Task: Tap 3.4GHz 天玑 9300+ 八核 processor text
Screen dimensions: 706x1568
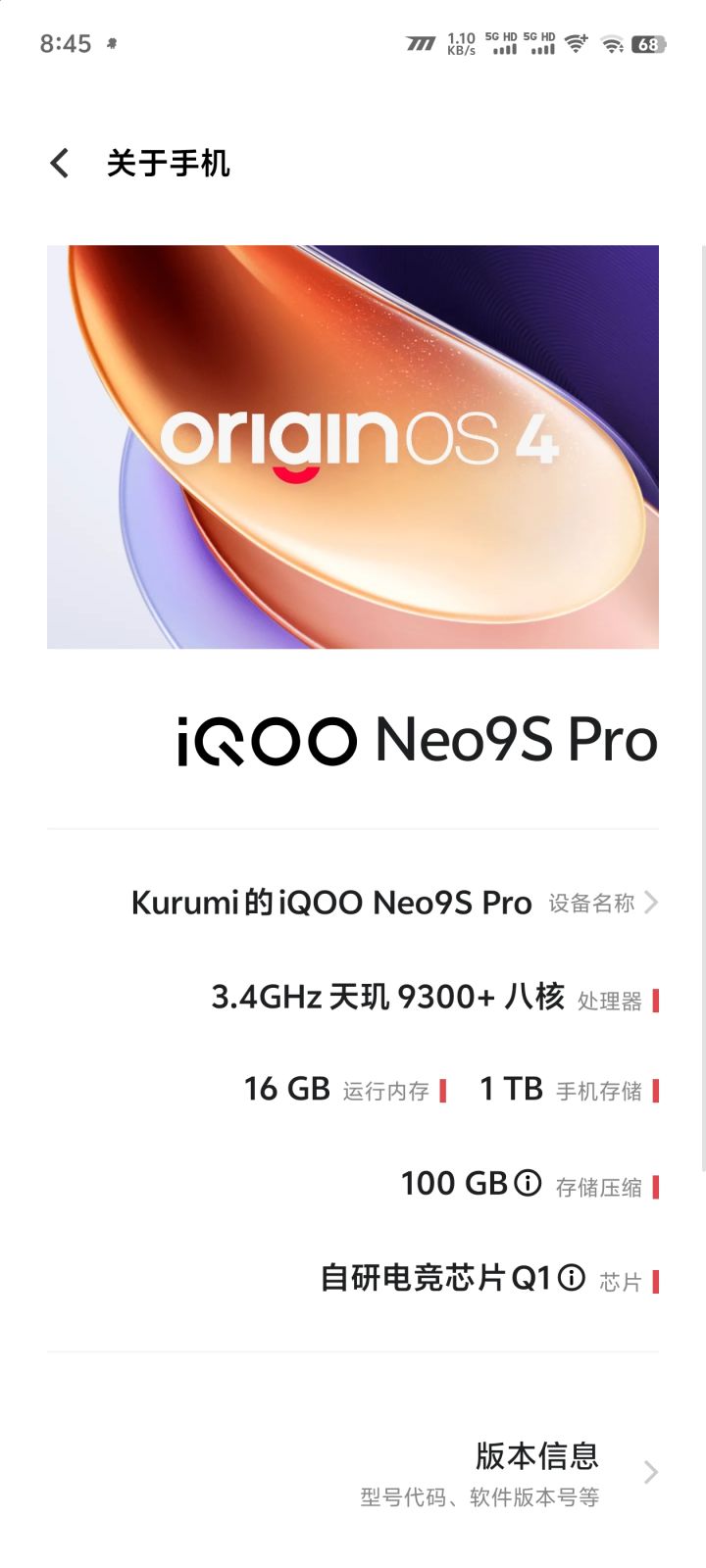Action: click(388, 997)
